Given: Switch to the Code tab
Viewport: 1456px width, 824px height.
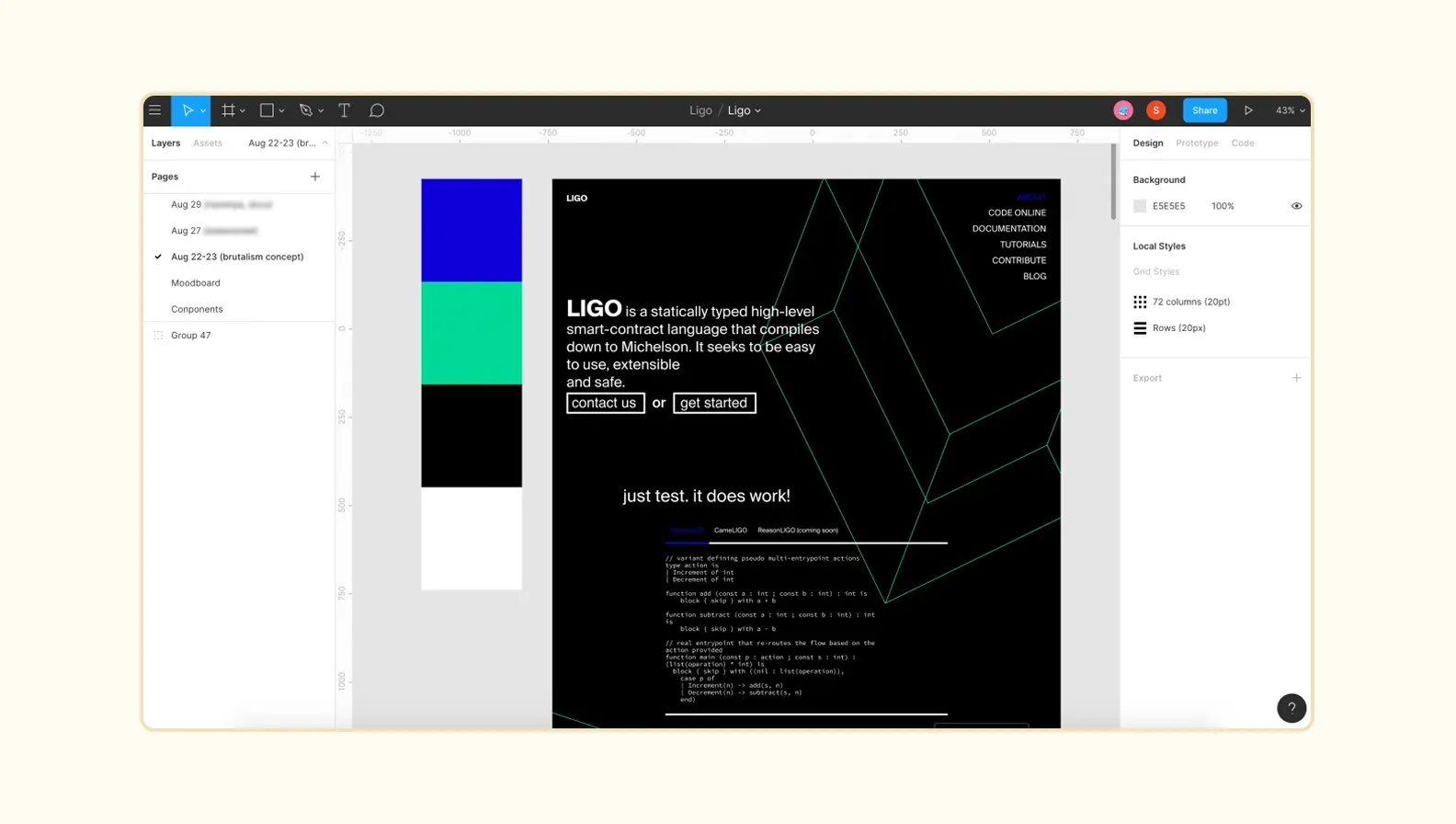Looking at the screenshot, I should pyautogui.click(x=1243, y=143).
